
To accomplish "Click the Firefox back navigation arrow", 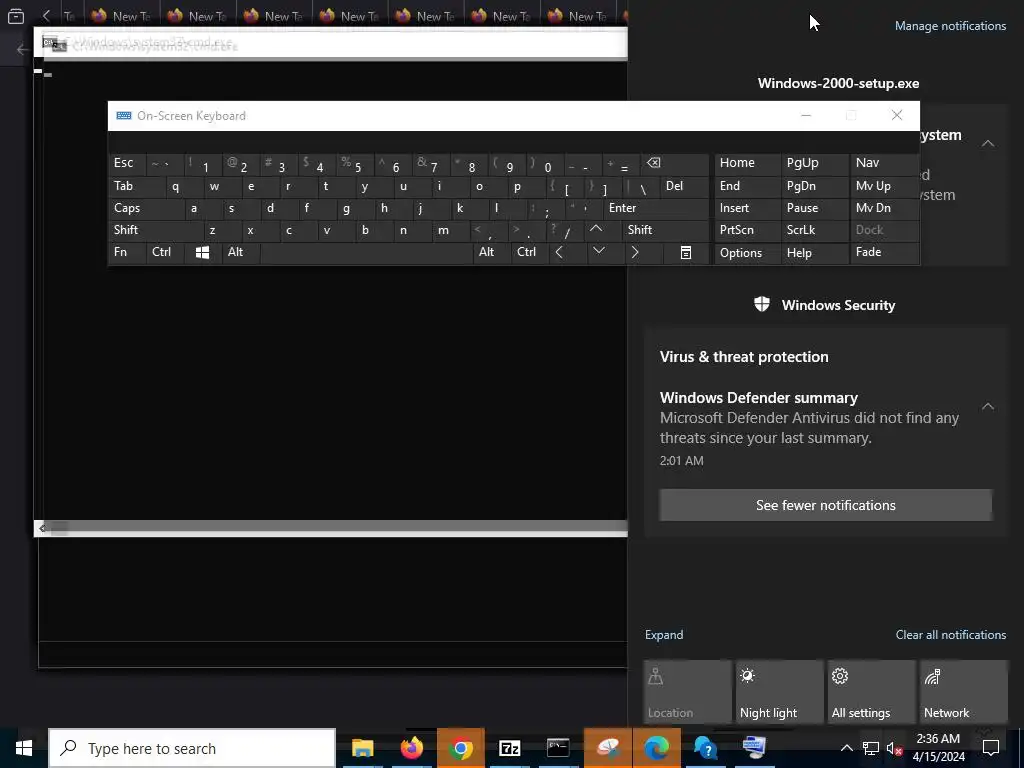I will [23, 49].
